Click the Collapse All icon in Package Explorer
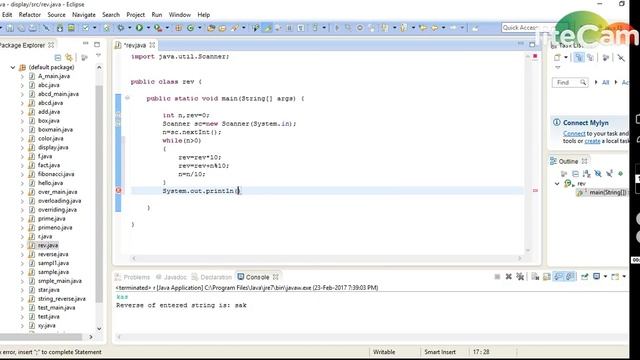The height and width of the screenshot is (360, 640). click(58, 58)
